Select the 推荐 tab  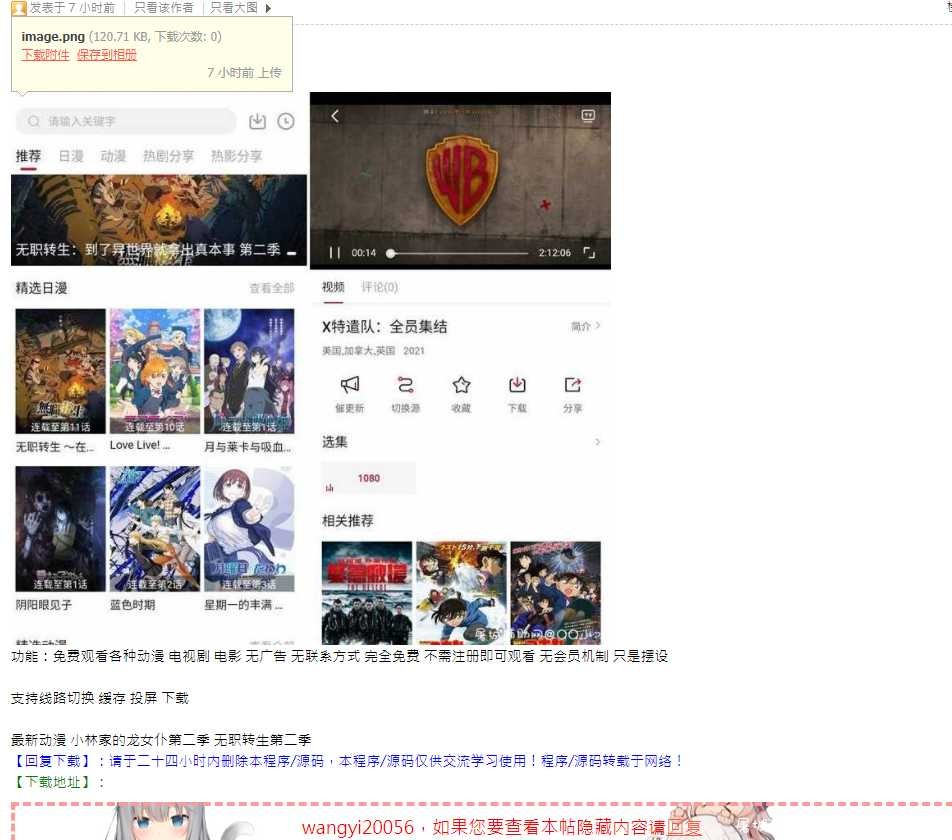[x=28, y=156]
